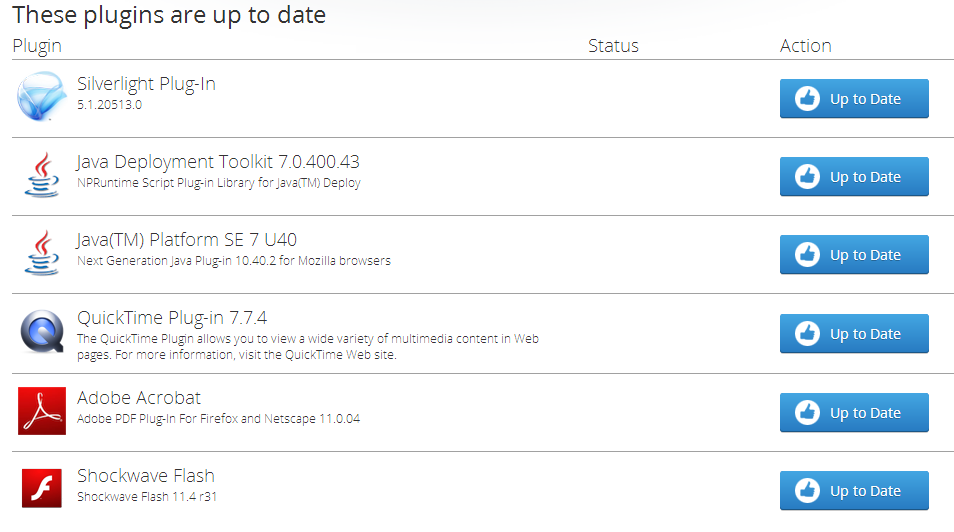
Task: Click the Adobe Acrobat PDF icon
Action: point(41,410)
